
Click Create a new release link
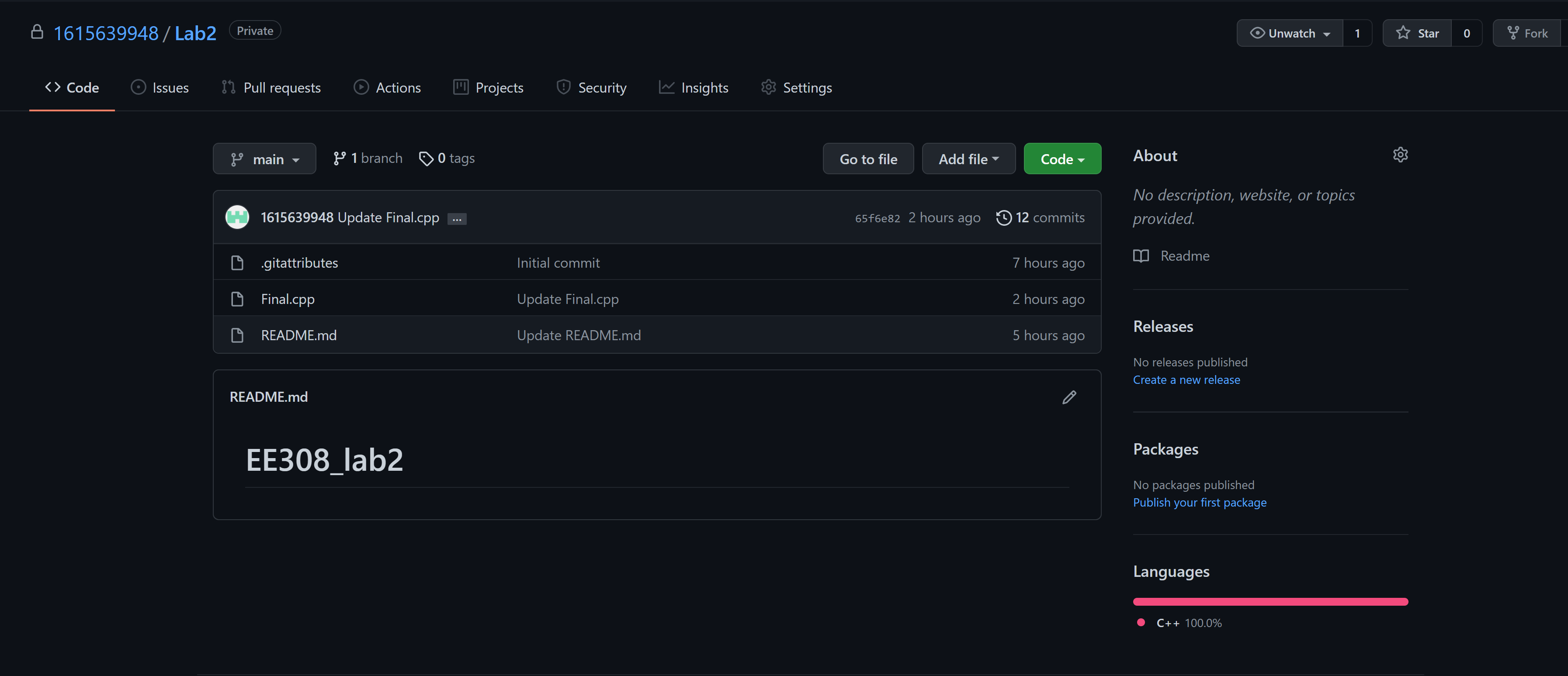1186,379
